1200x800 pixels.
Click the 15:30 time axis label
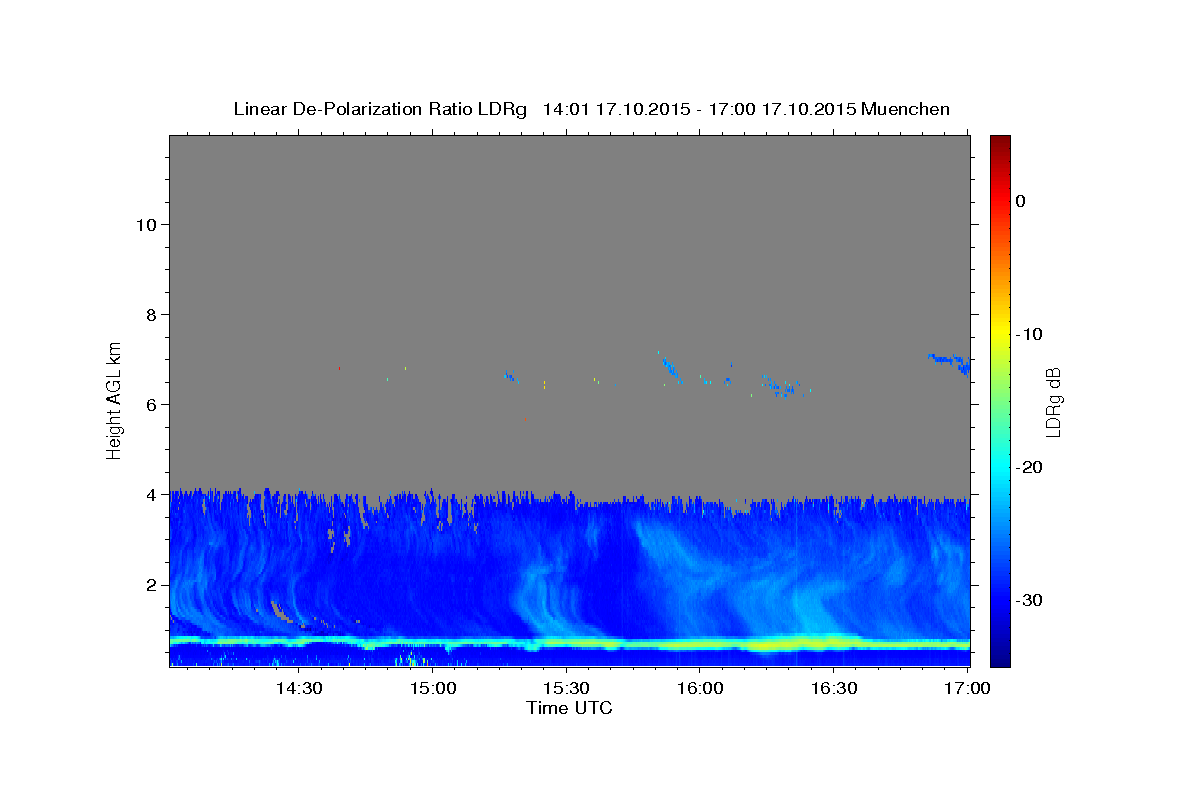pos(566,688)
